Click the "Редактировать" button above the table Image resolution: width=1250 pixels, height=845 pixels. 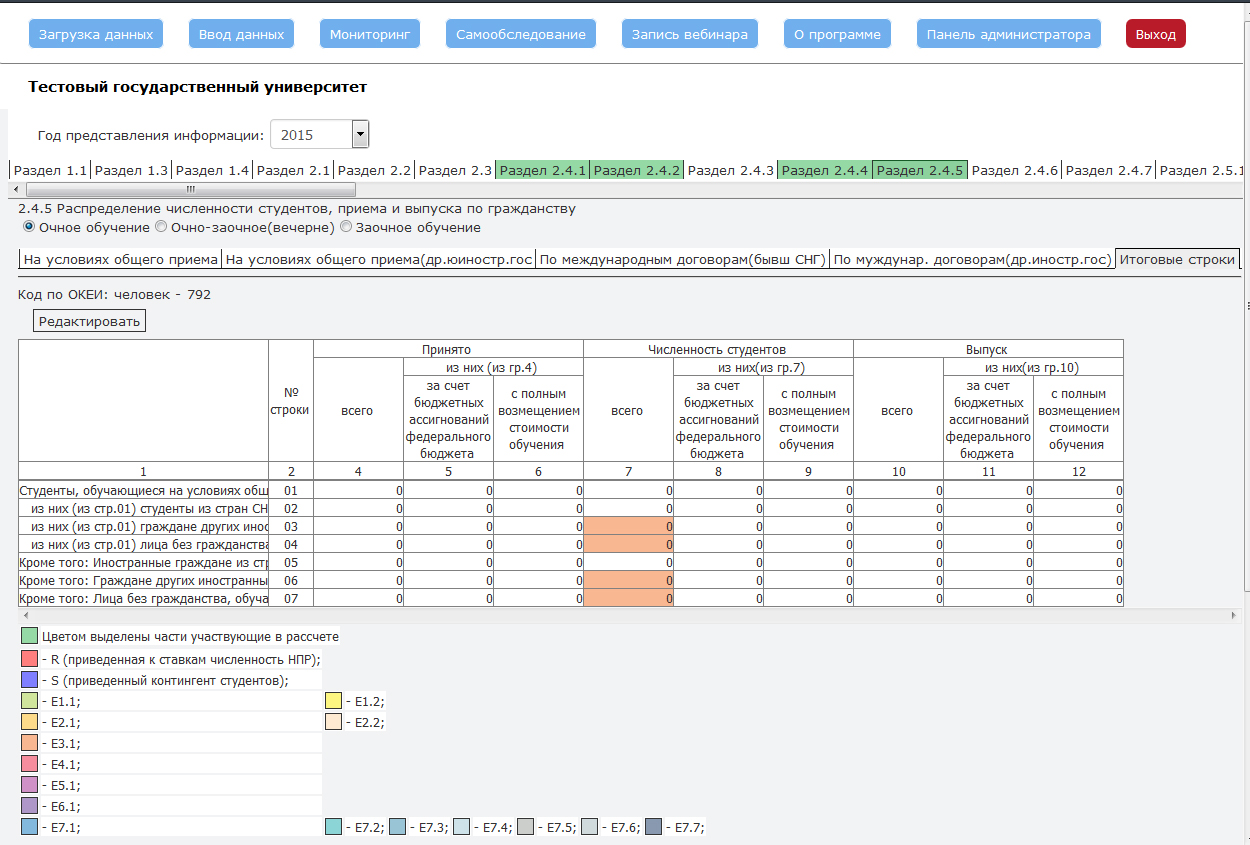click(x=90, y=320)
